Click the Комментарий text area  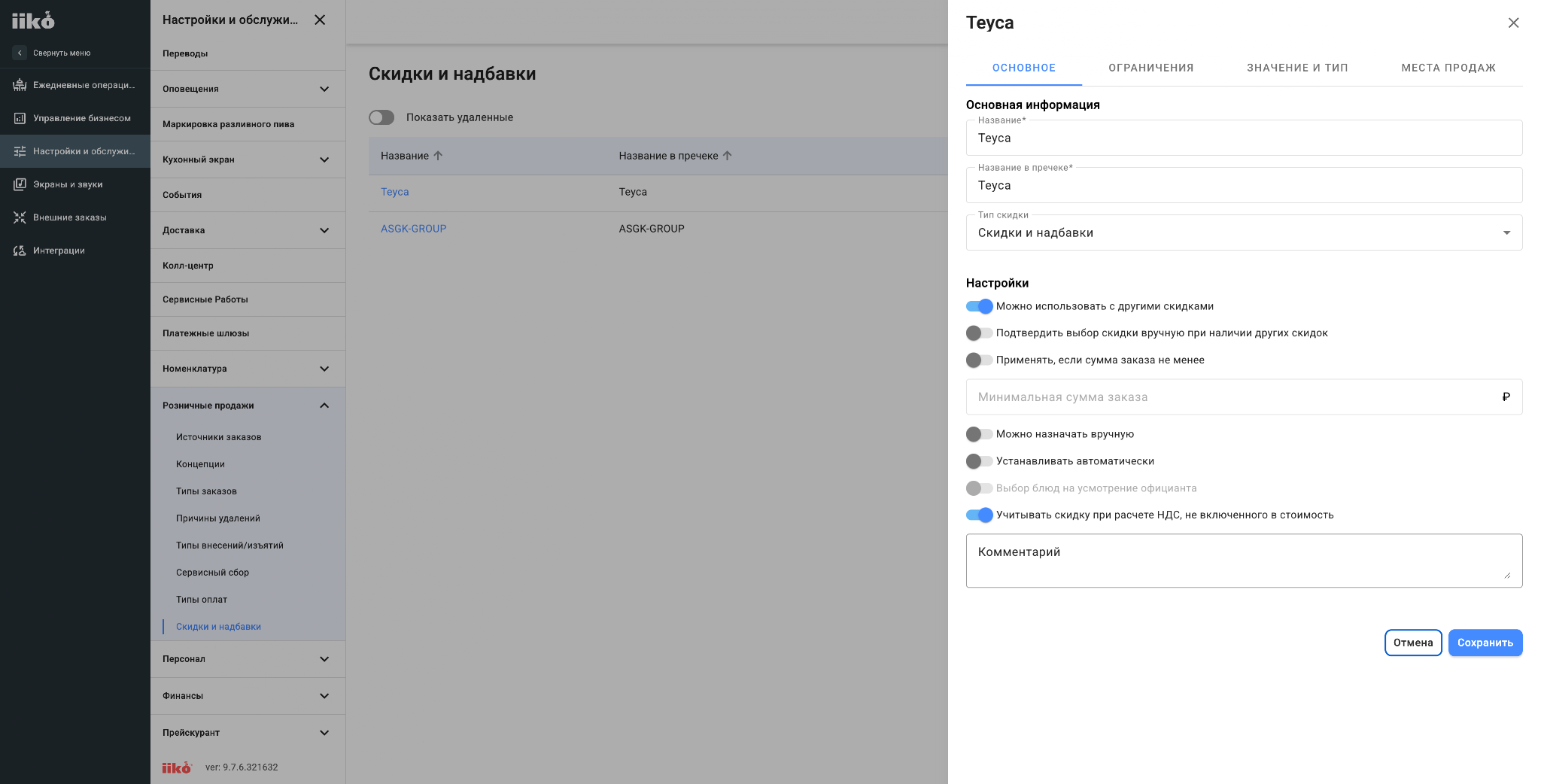point(1244,561)
